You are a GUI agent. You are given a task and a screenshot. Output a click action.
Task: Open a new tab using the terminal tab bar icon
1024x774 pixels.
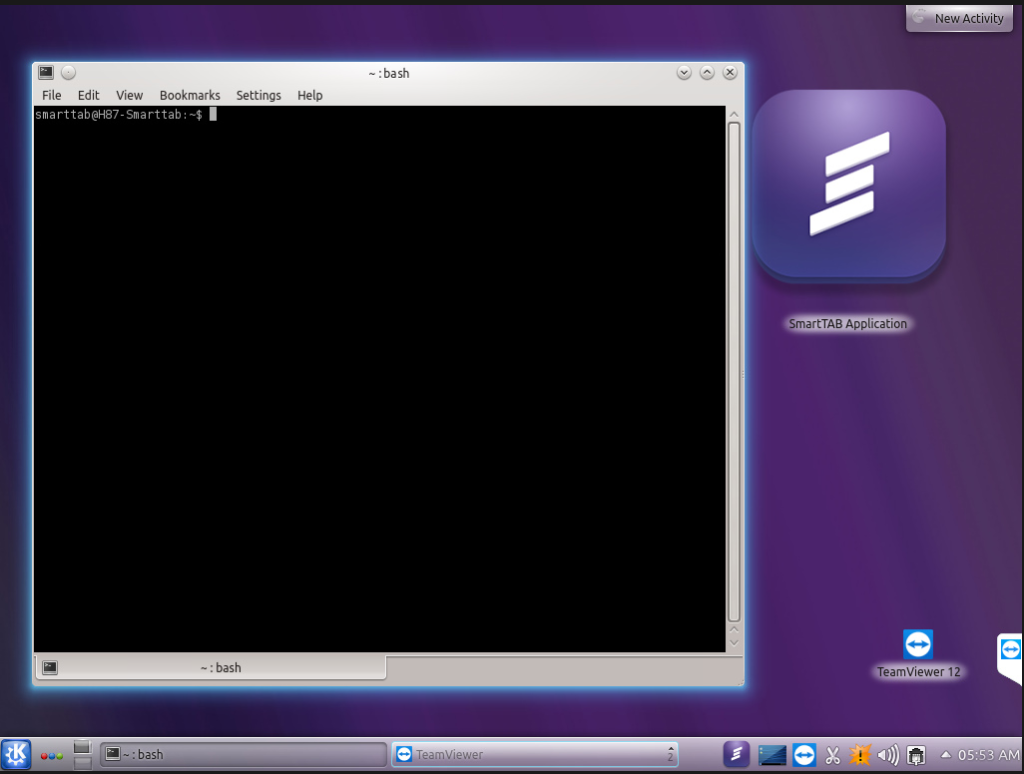pyautogui.click(x=47, y=667)
